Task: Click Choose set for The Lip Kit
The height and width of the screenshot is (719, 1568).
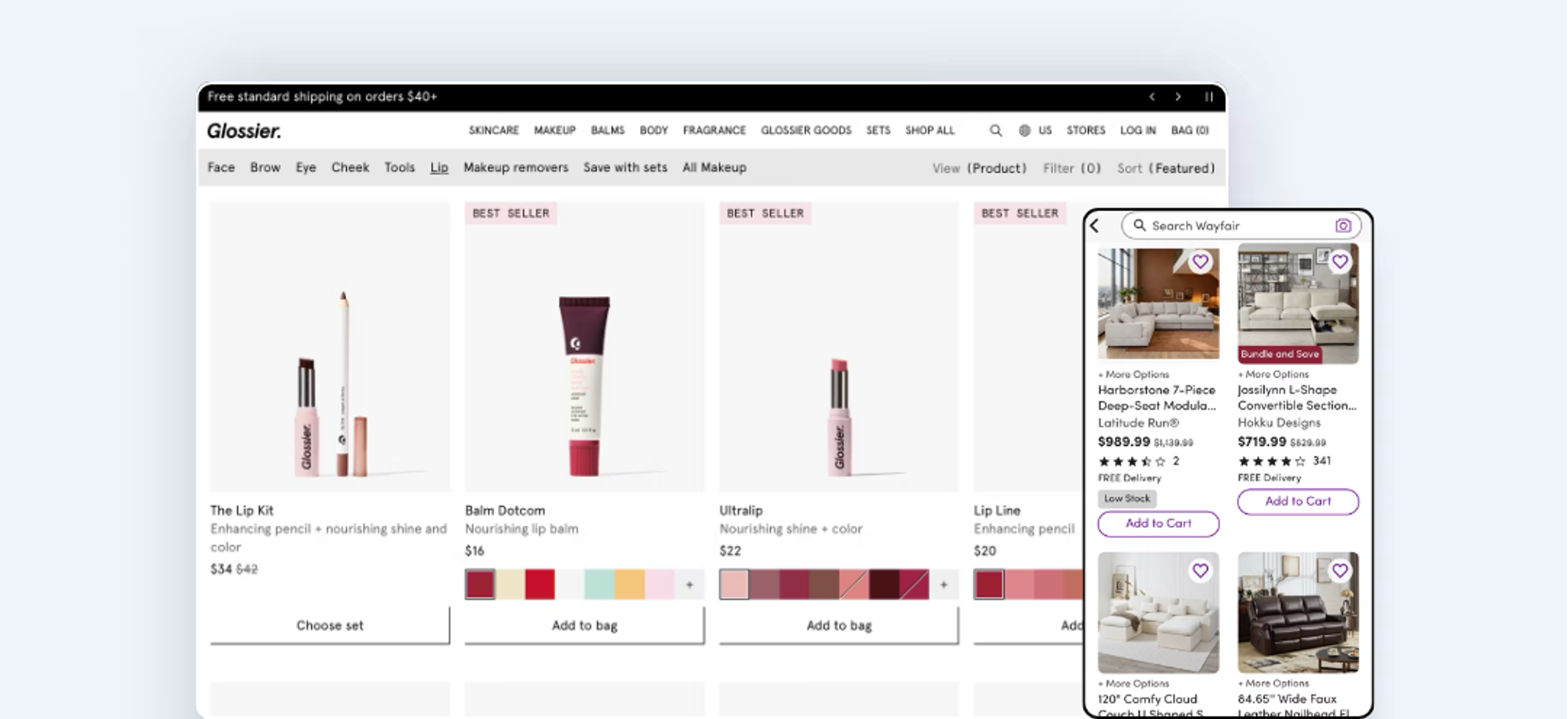Action: click(x=330, y=625)
